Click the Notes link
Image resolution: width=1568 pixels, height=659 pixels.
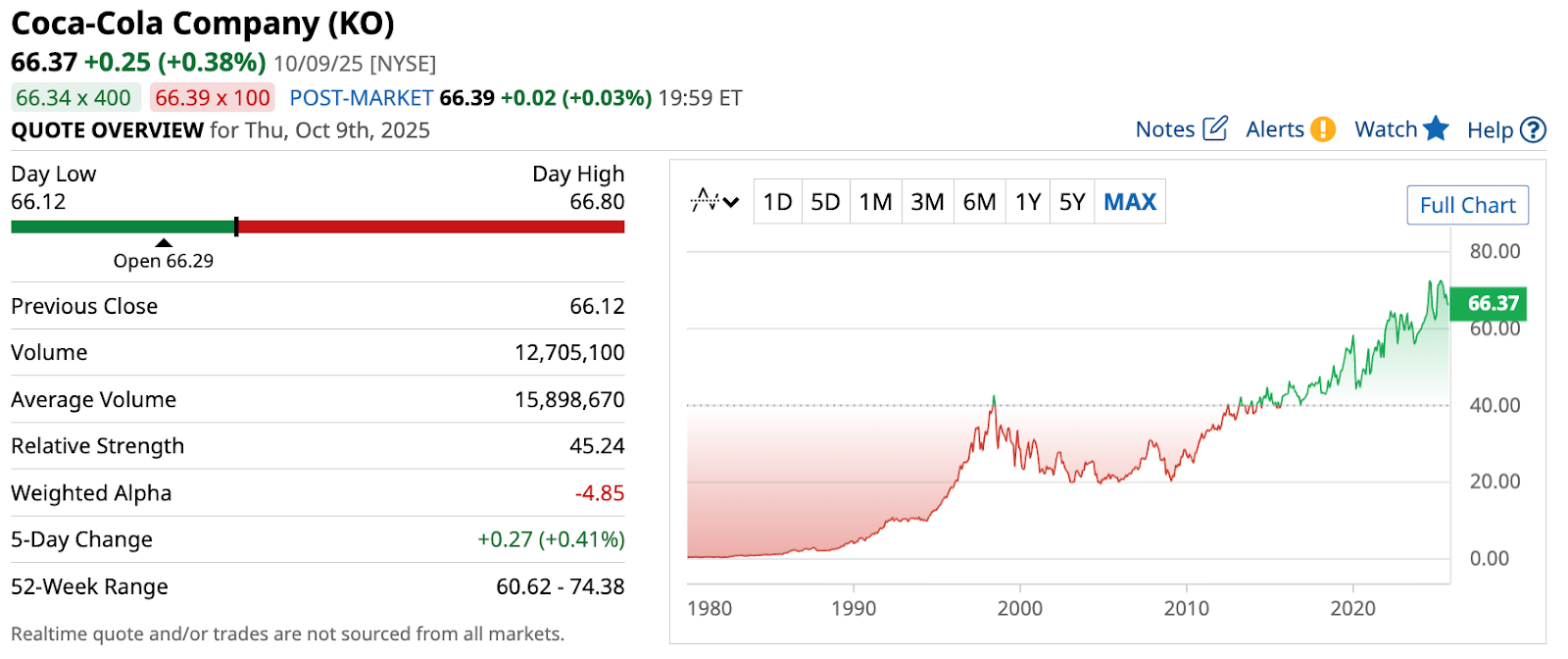1164,129
